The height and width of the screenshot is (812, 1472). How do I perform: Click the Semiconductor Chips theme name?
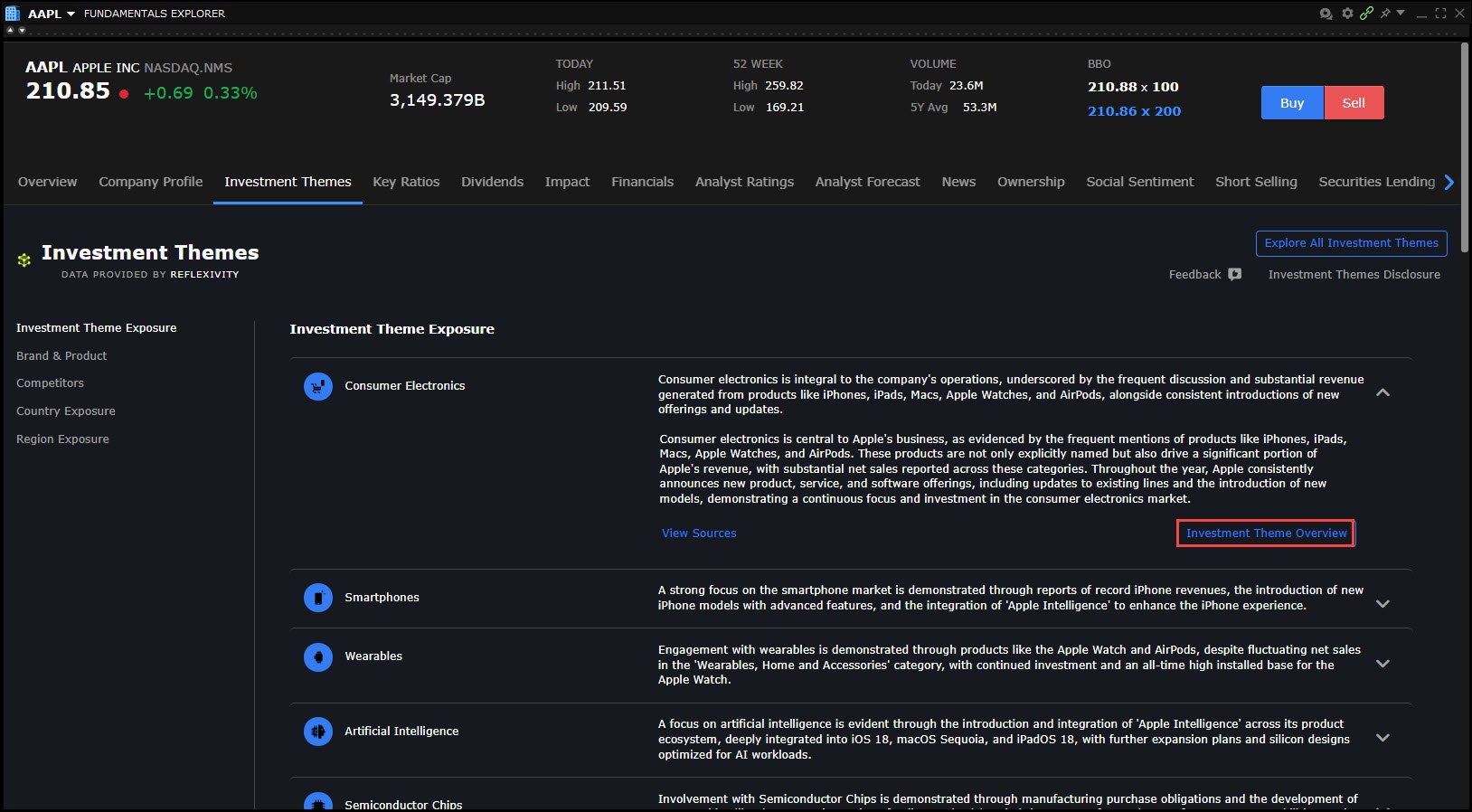[403, 804]
